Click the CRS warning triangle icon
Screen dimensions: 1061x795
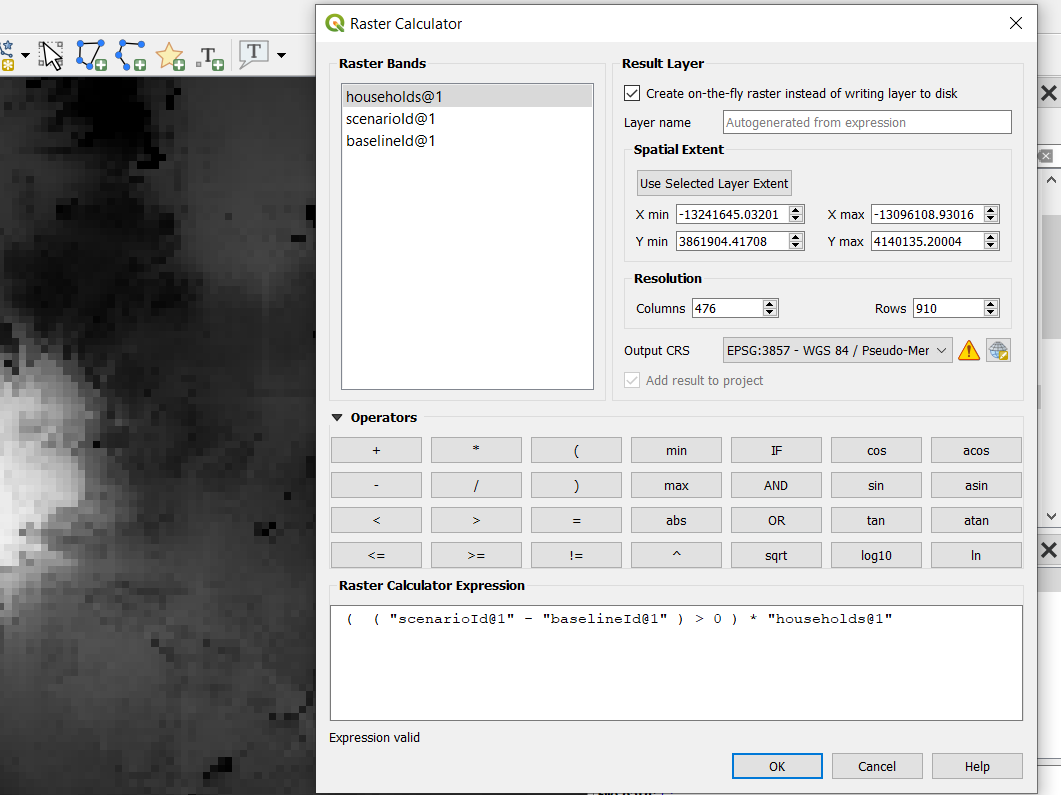click(968, 350)
